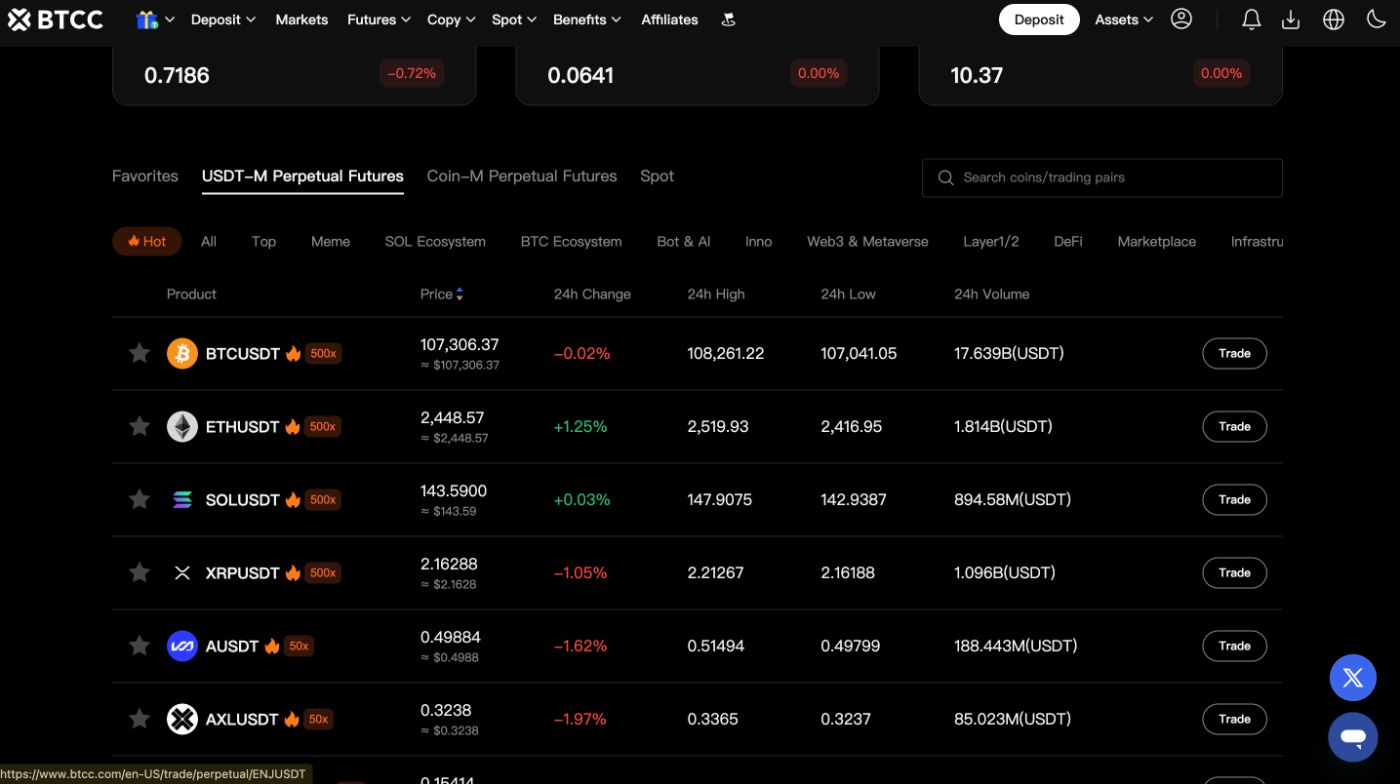Favorite SOLUSDT with the star
1400x784 pixels.
tap(139, 499)
